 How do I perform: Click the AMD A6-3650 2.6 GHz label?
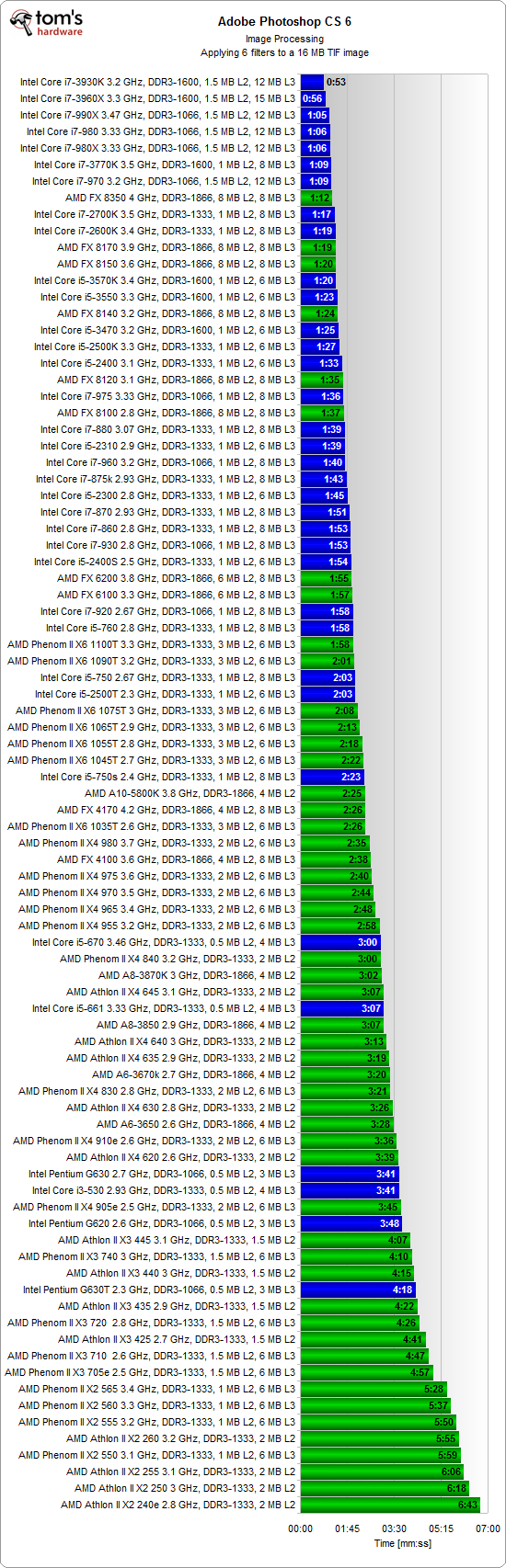click(196, 1124)
